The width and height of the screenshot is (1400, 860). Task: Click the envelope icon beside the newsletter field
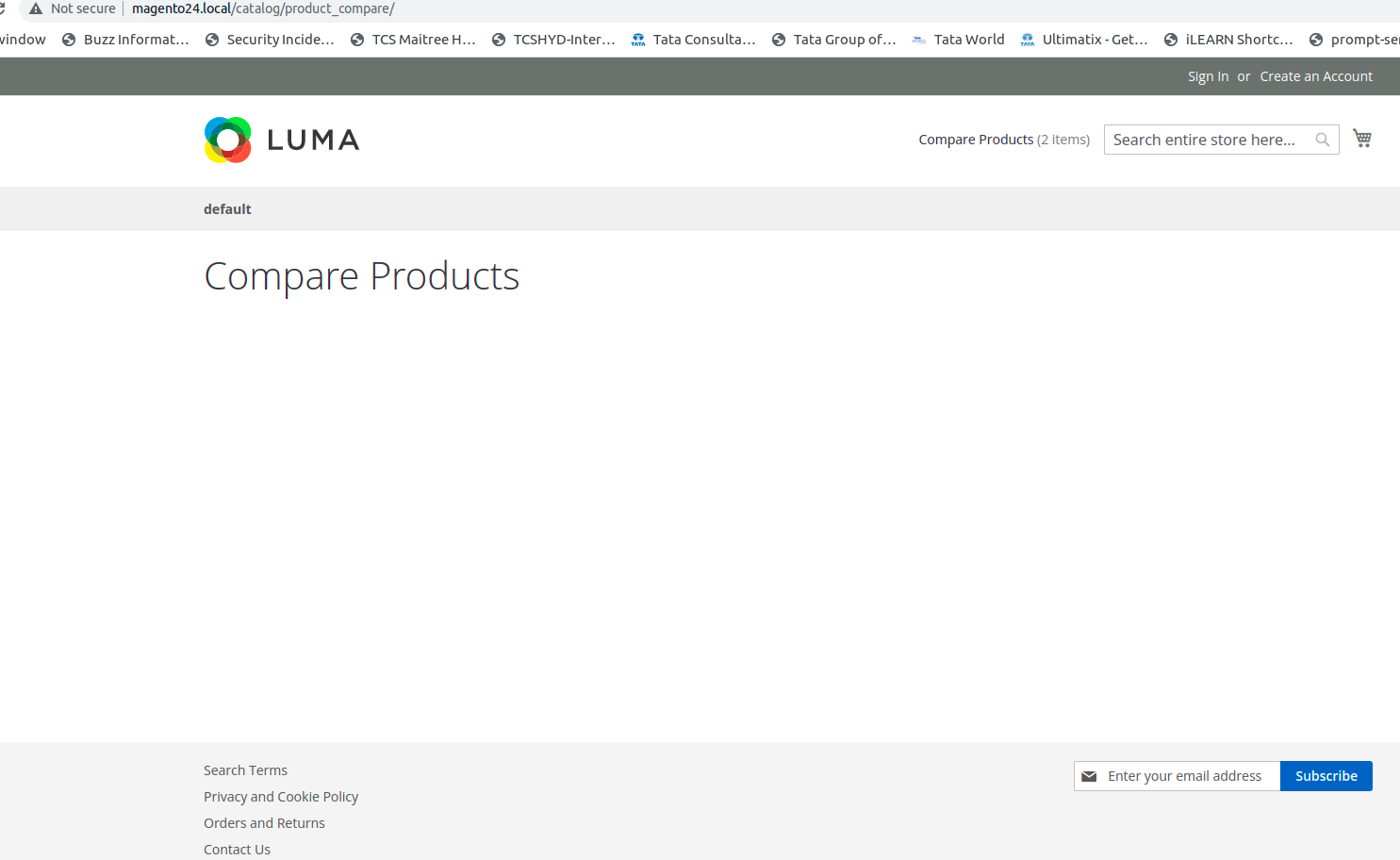click(x=1090, y=775)
